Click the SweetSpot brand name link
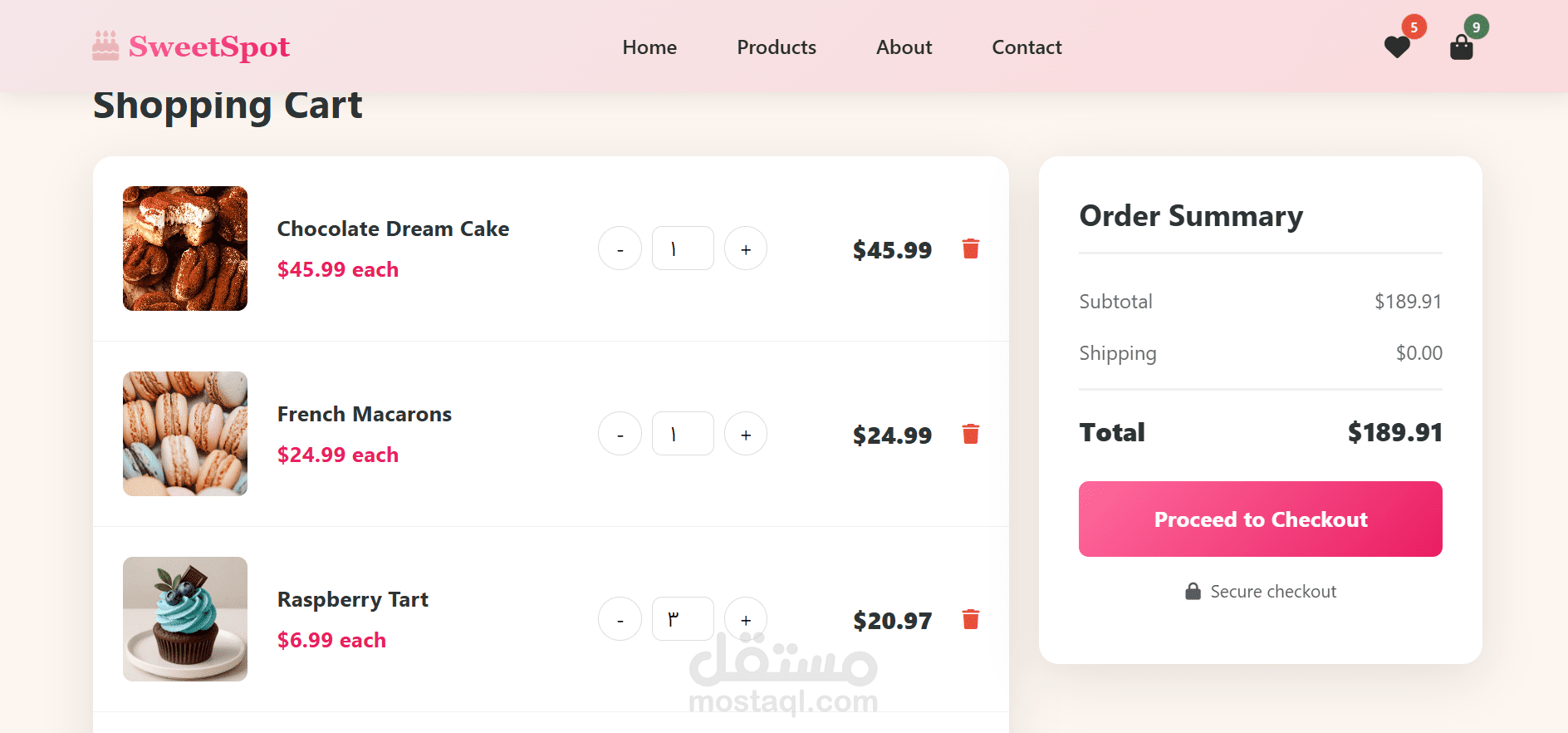The image size is (1568, 733). [x=209, y=47]
